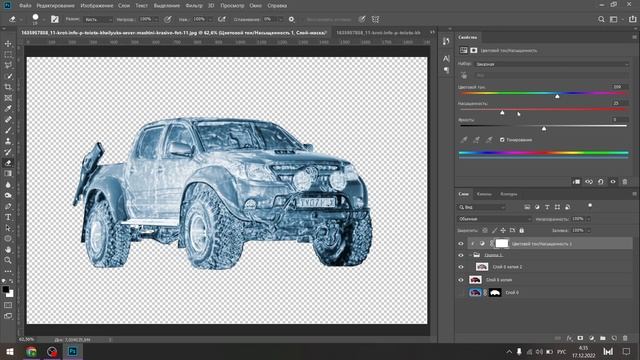Click the foreground color swatch
The image size is (640, 360).
coord(5,289)
